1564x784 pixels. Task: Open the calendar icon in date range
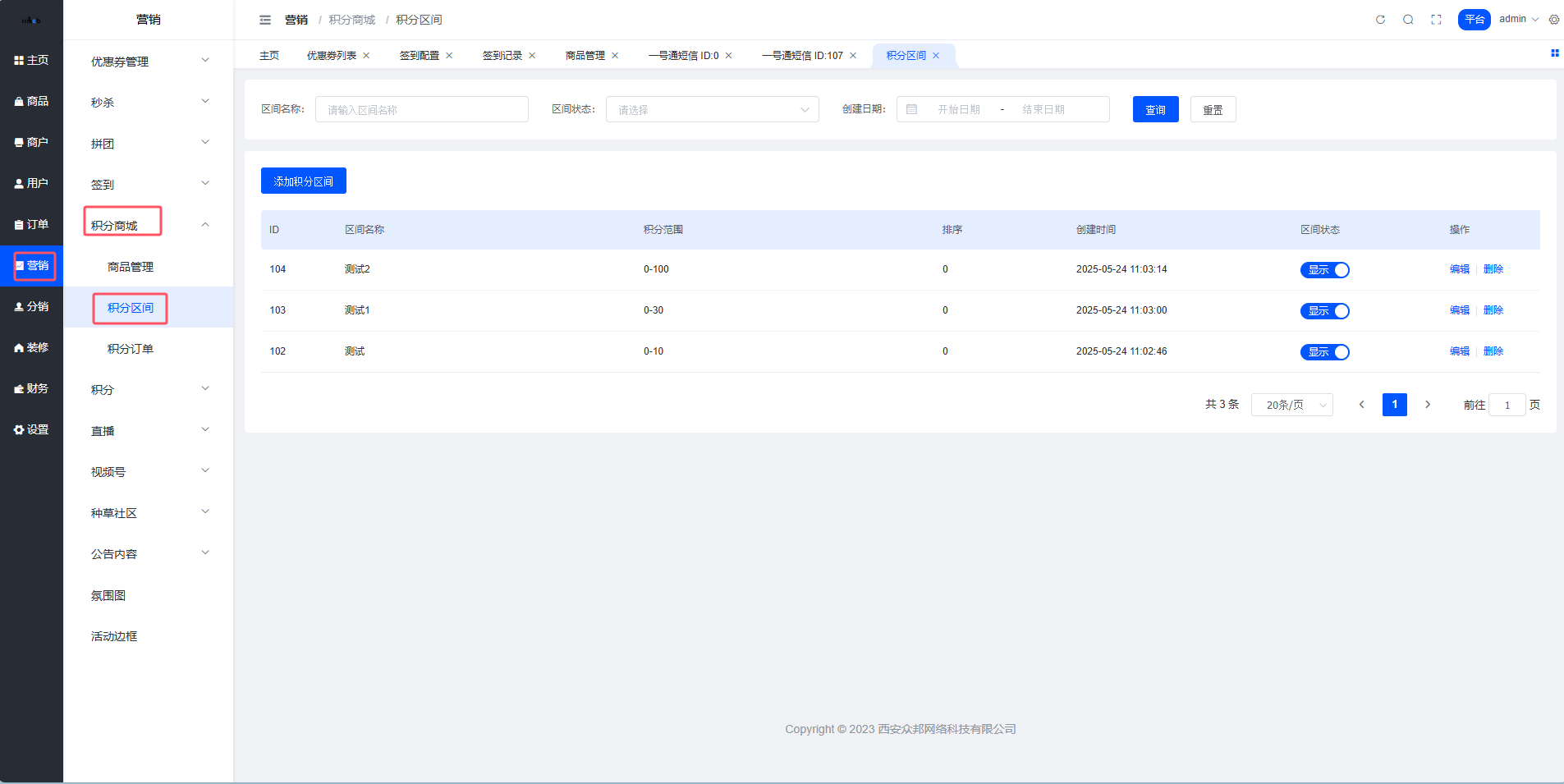(x=911, y=109)
